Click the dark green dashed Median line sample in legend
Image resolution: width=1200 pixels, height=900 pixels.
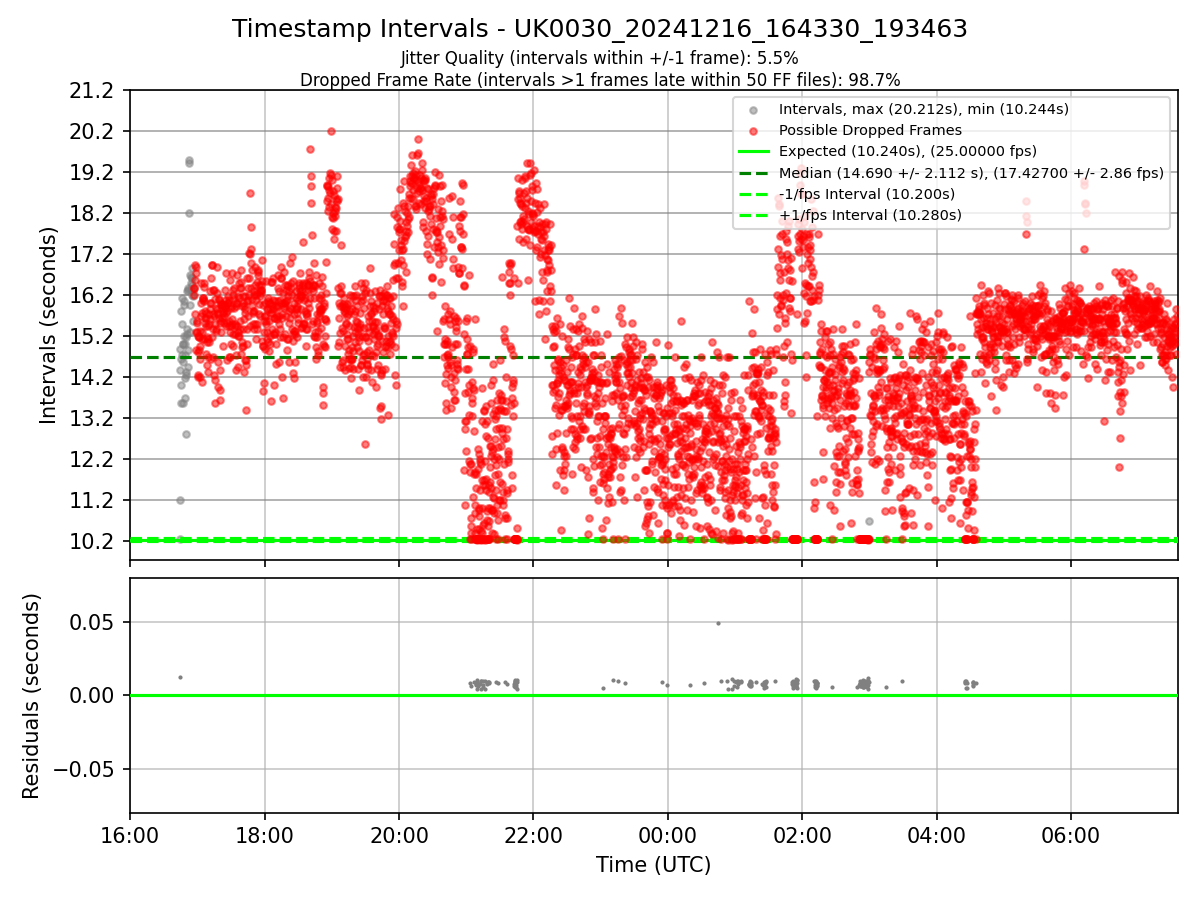tap(753, 173)
